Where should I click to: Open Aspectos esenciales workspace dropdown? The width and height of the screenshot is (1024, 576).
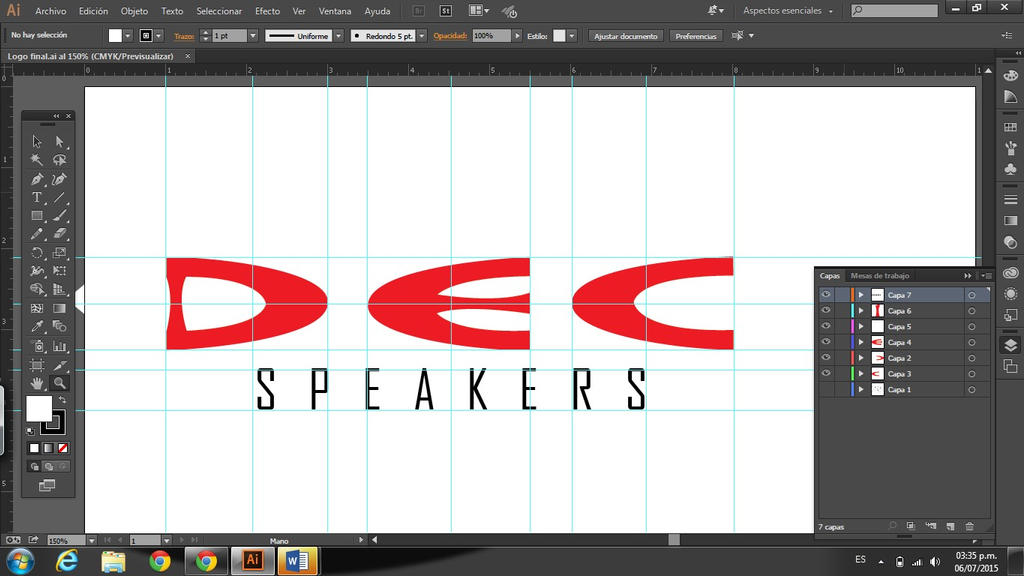[788, 10]
